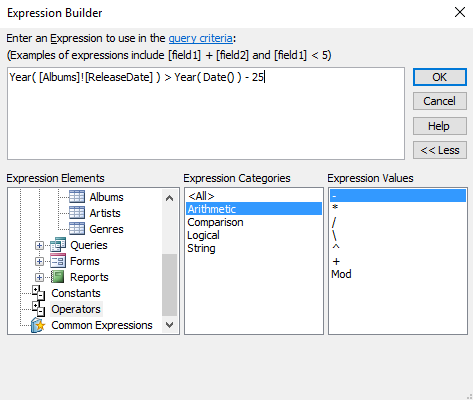This screenshot has width=473, height=400.
Task: Expand the Reports tree node
Action: (39, 277)
